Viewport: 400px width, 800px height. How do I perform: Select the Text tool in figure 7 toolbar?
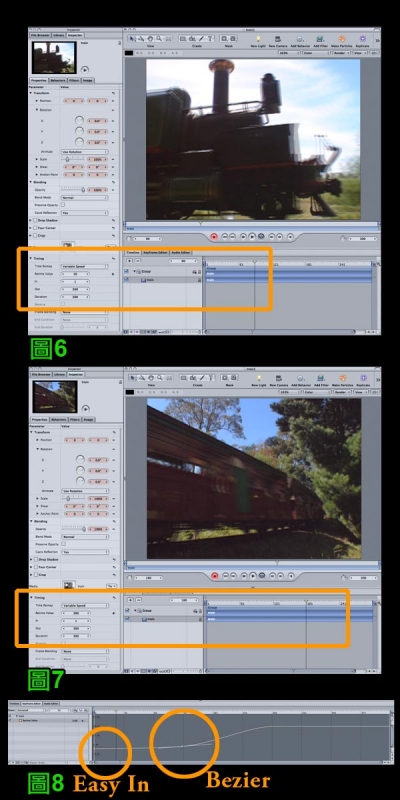(211, 378)
